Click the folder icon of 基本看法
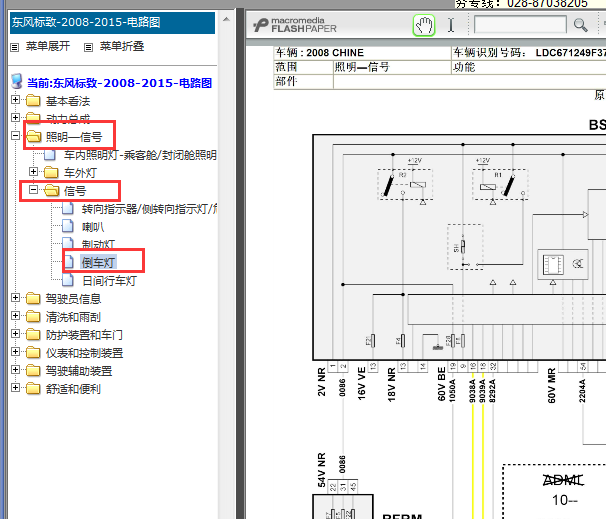The height and width of the screenshot is (519, 606). pyautogui.click(x=33, y=100)
